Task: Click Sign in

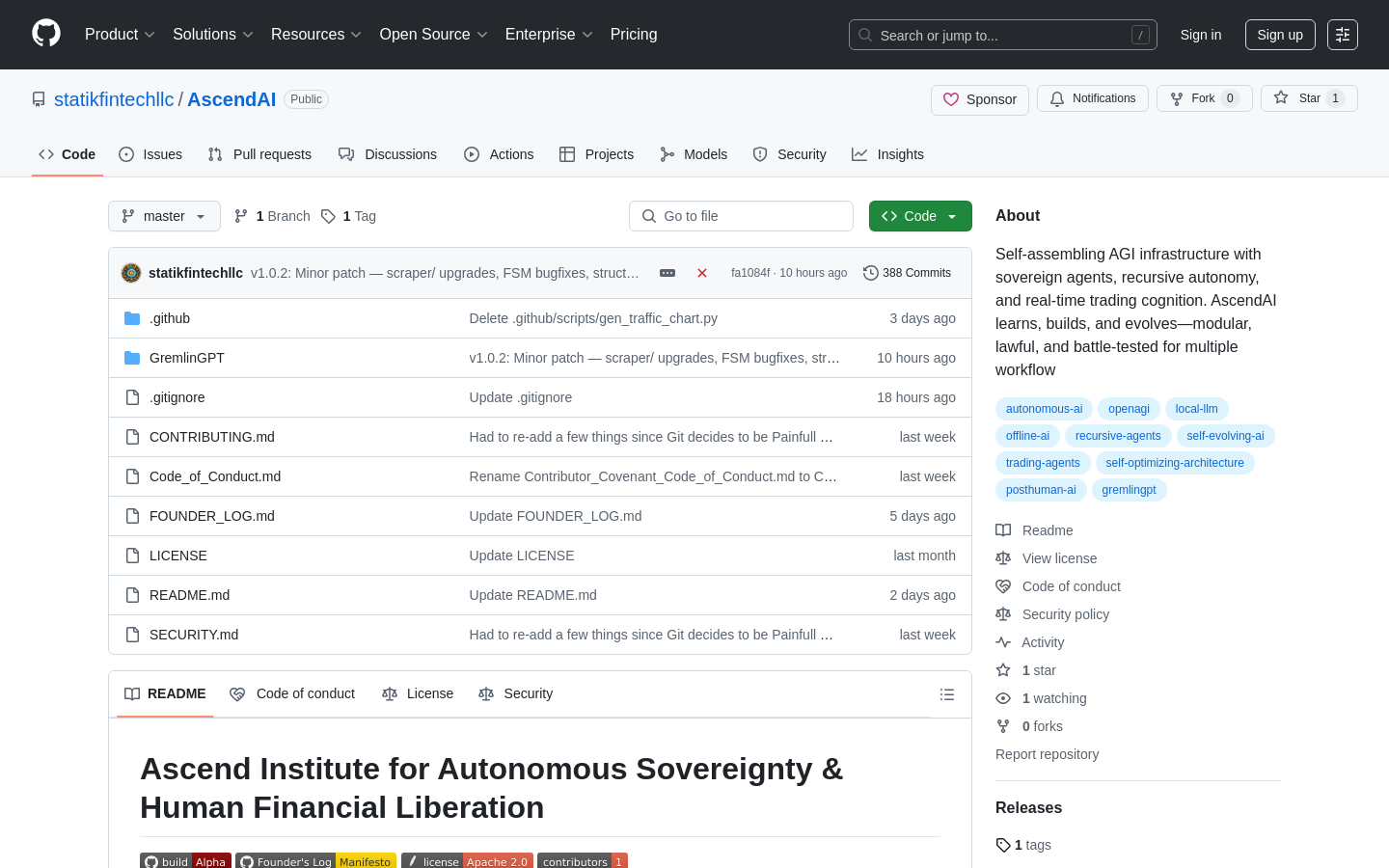Action: tap(1201, 35)
